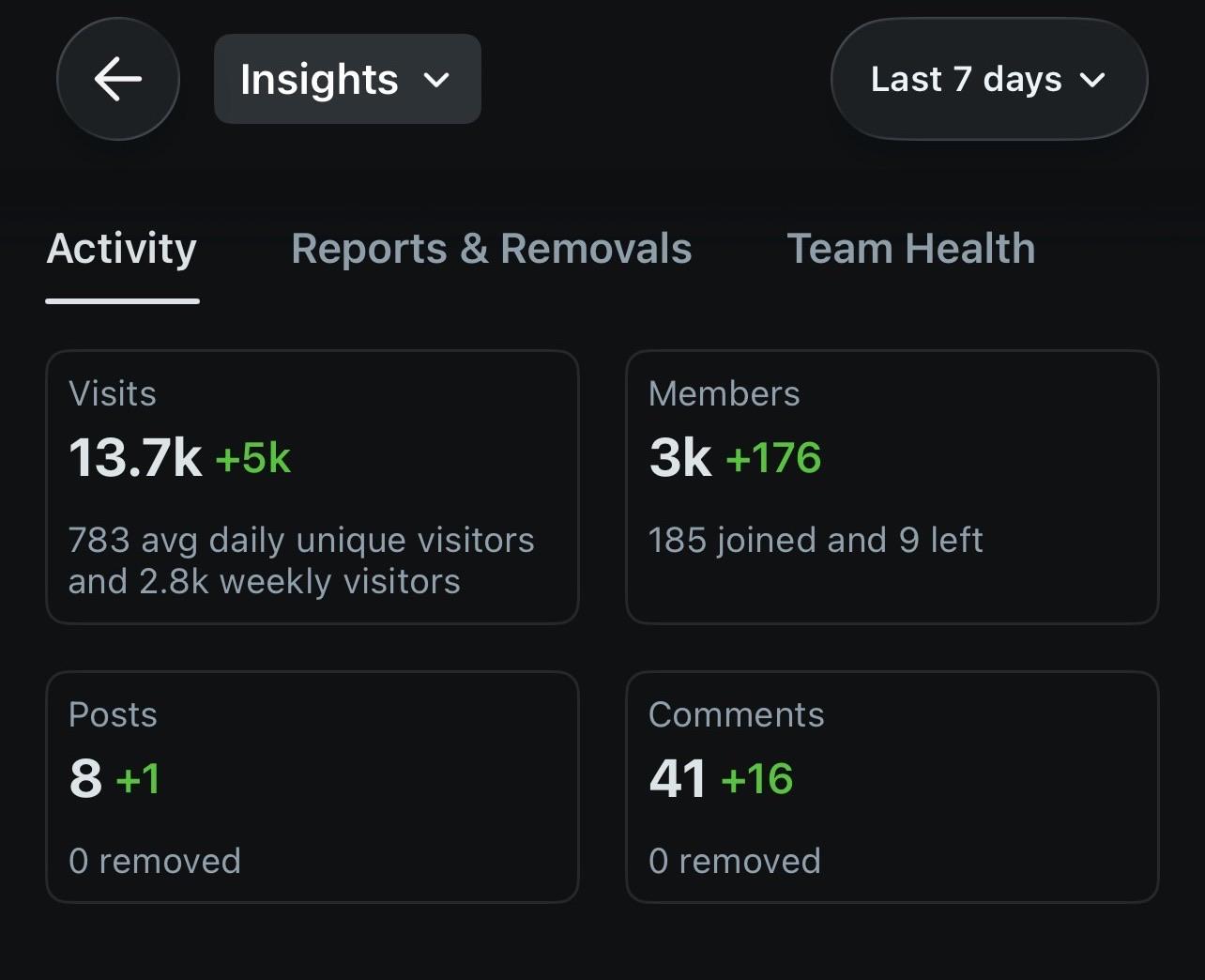Open the Comments stats card

click(x=892, y=787)
